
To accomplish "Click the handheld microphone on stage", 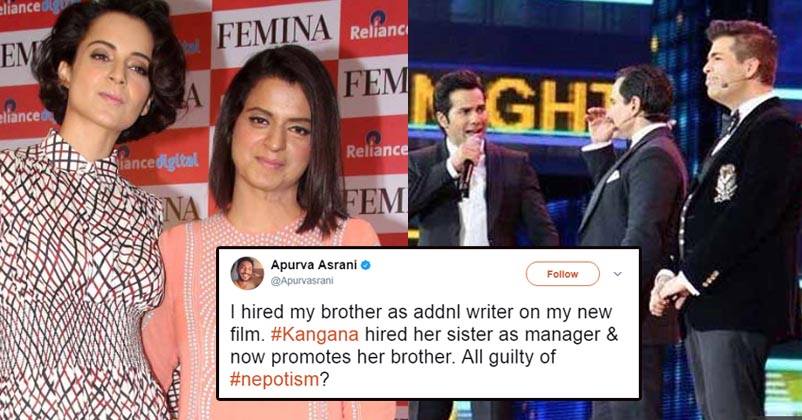I will tap(466, 175).
